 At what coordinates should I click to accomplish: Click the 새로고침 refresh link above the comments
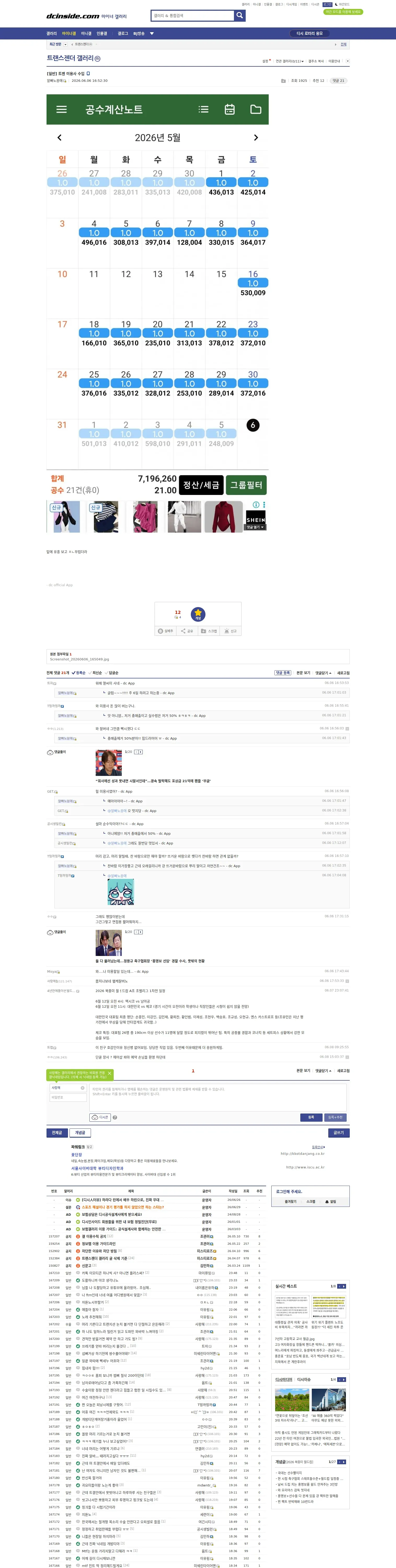344,673
